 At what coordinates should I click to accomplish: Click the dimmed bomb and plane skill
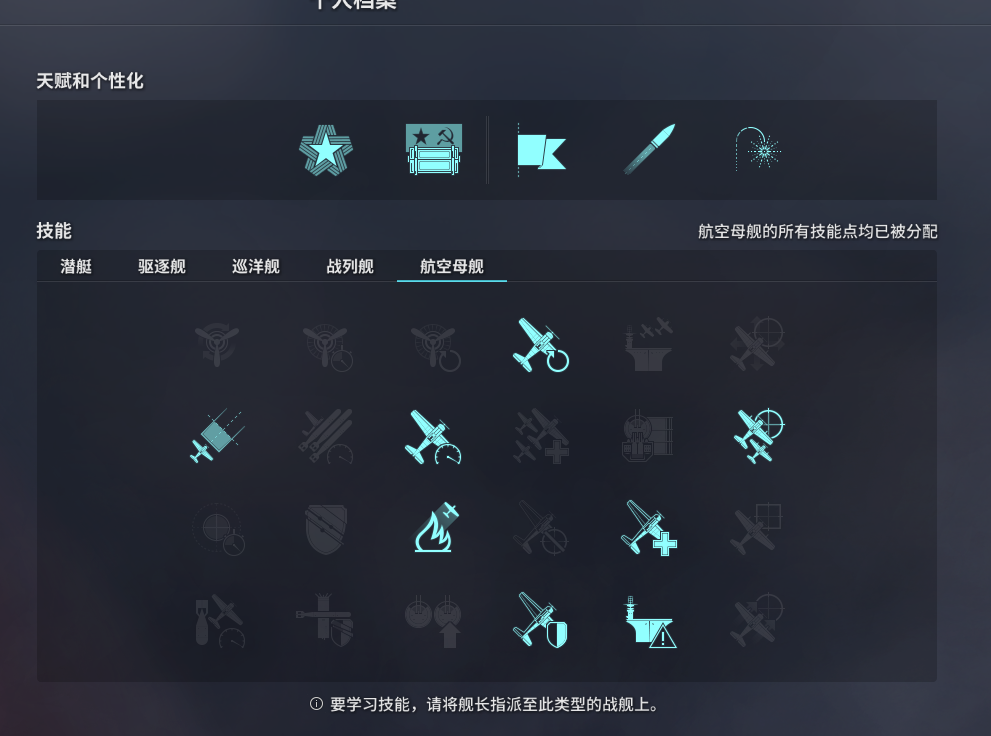(x=219, y=620)
